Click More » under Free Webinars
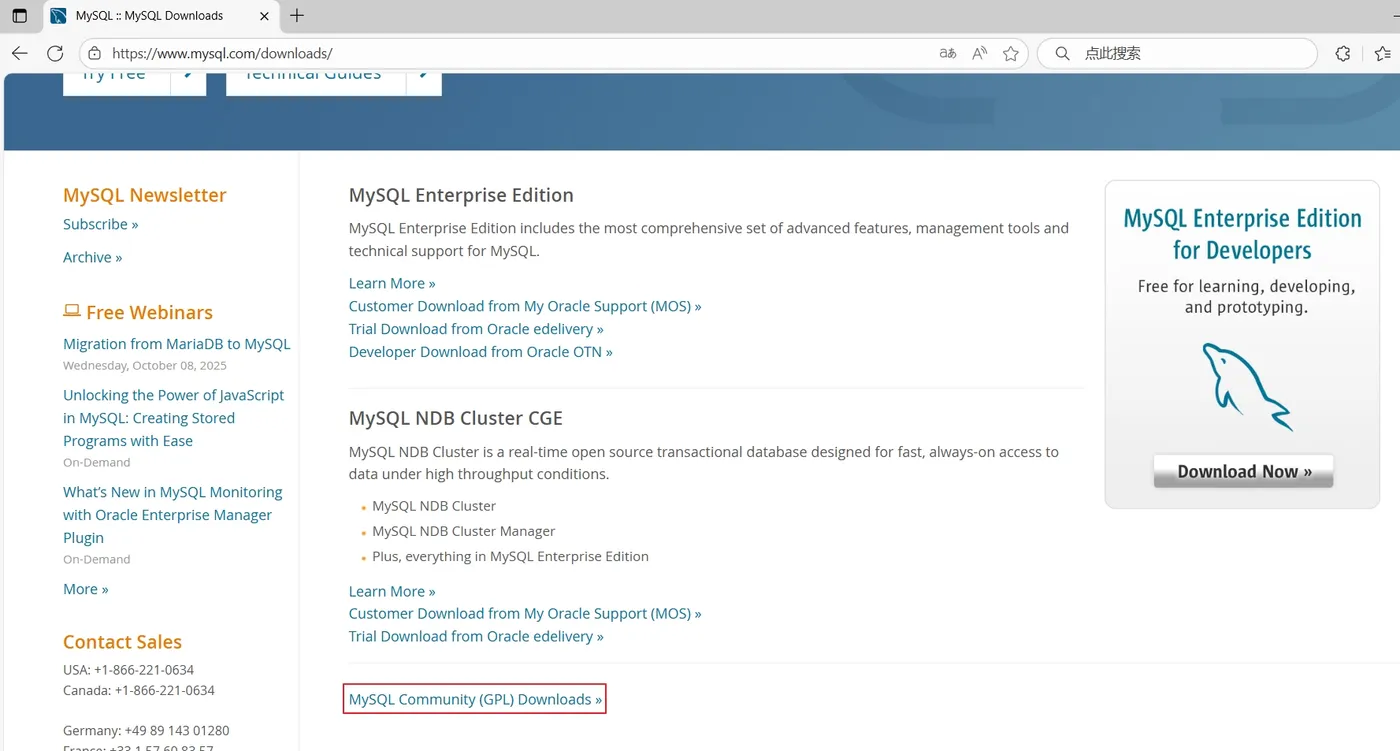This screenshot has width=1400, height=751. click(86, 589)
